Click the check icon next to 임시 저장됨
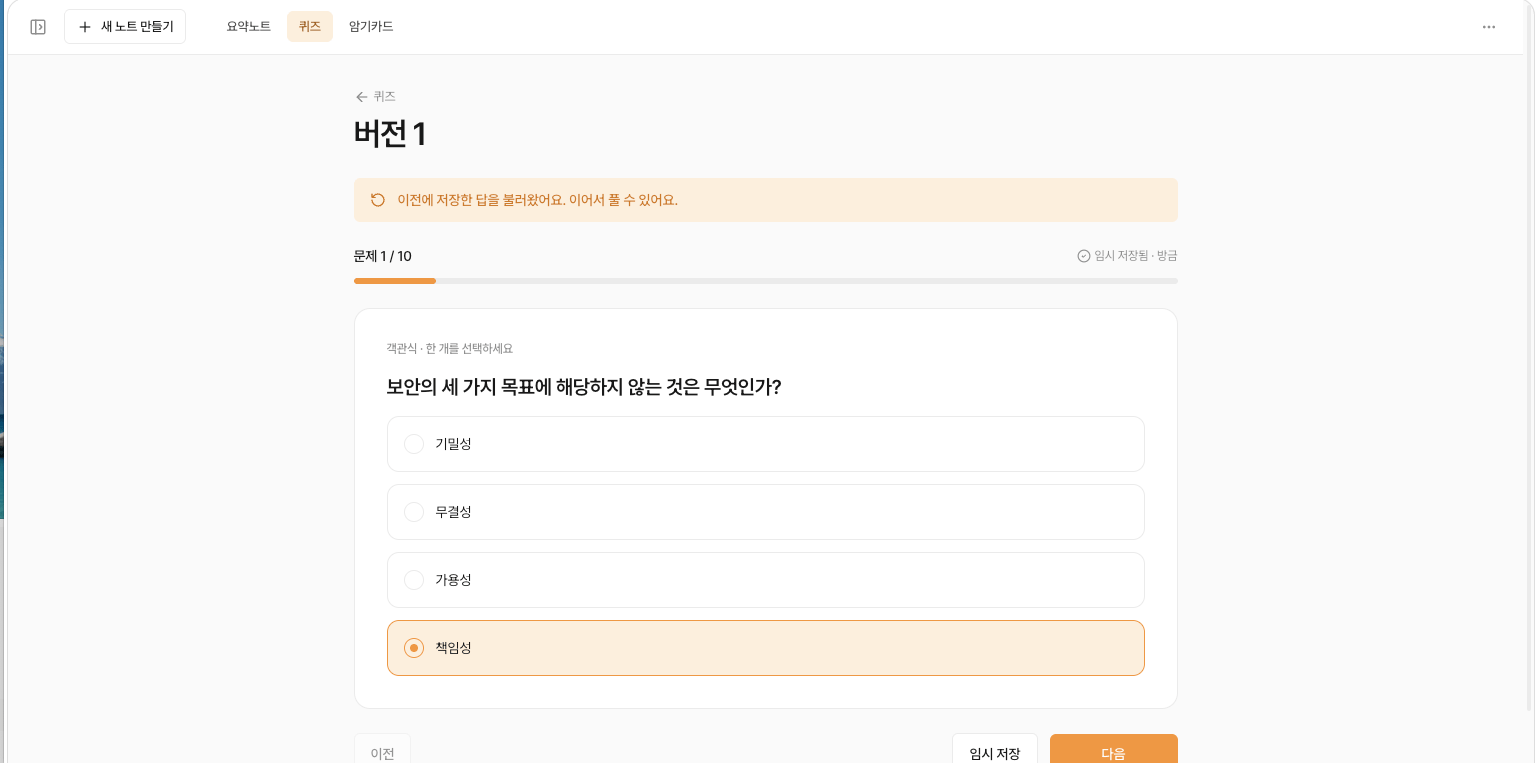This screenshot has width=1537, height=763. [1083, 256]
